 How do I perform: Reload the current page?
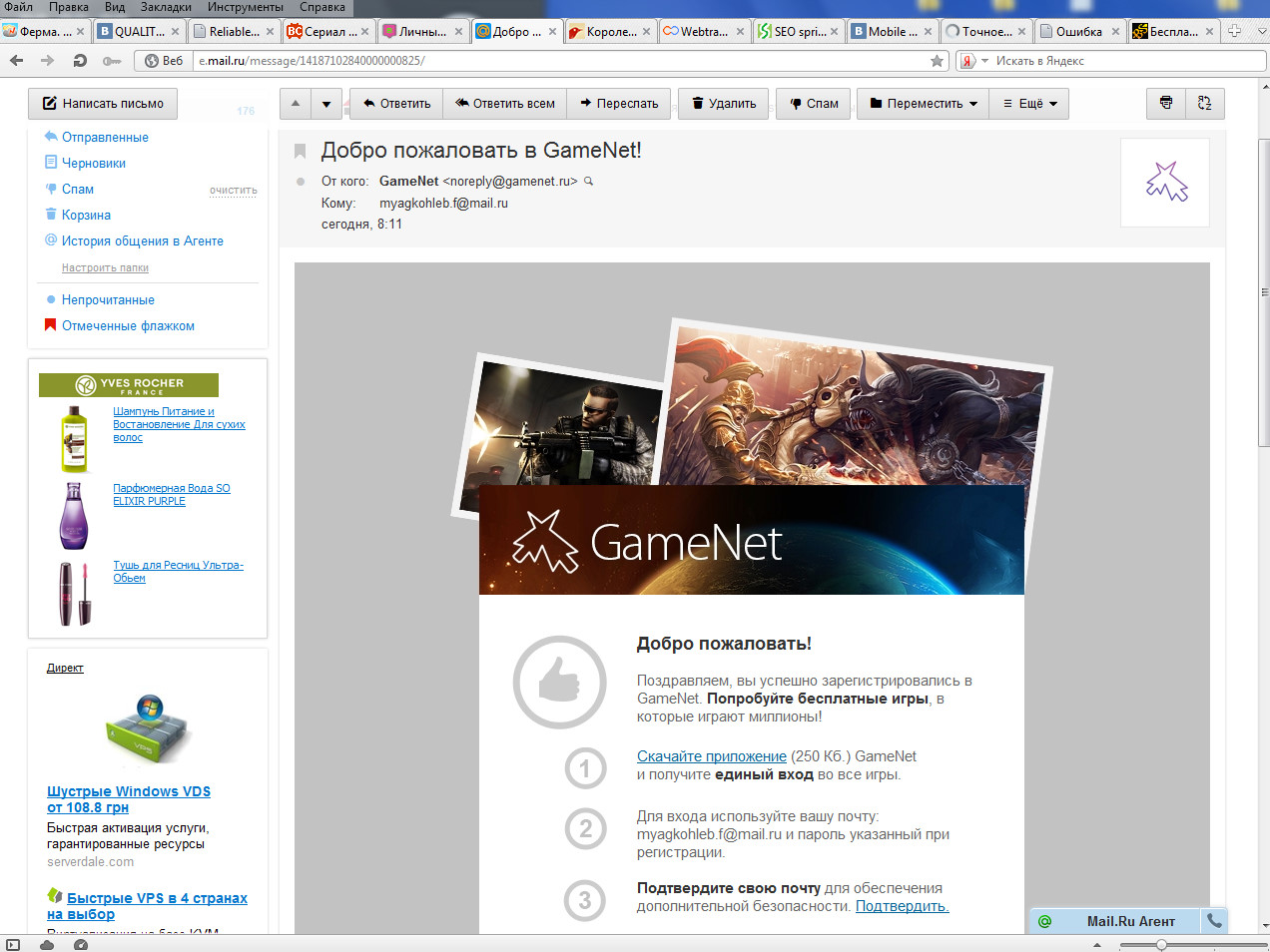point(80,61)
